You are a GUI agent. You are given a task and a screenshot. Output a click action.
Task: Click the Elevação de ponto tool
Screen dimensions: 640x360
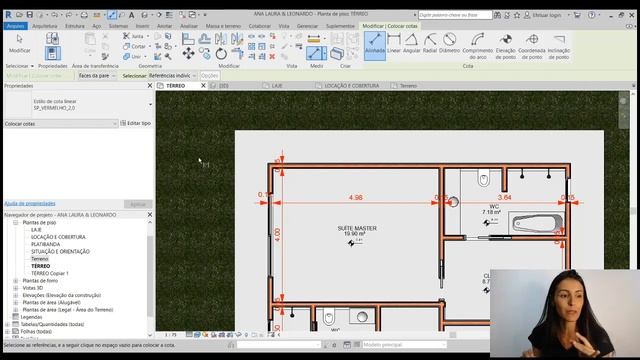point(505,46)
